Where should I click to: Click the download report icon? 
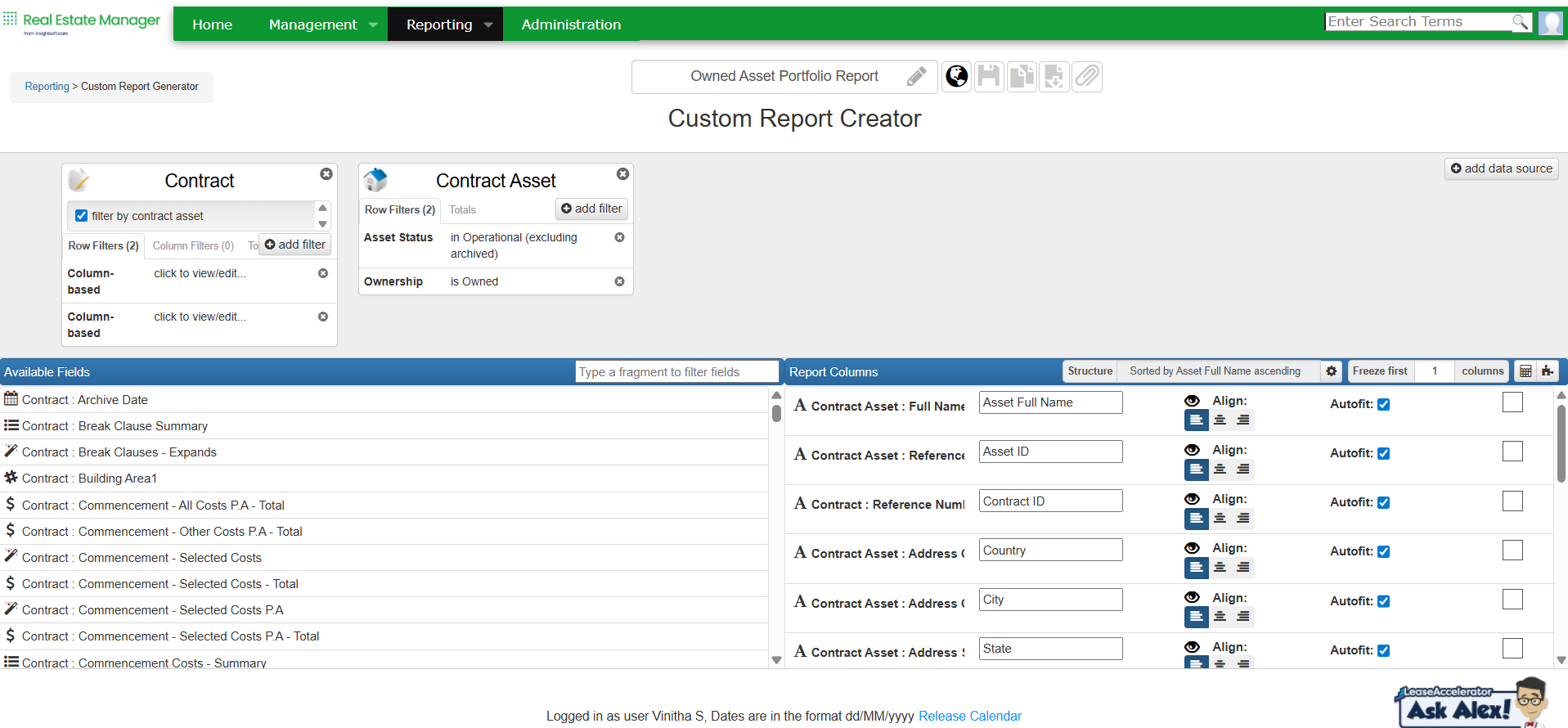tap(1054, 77)
